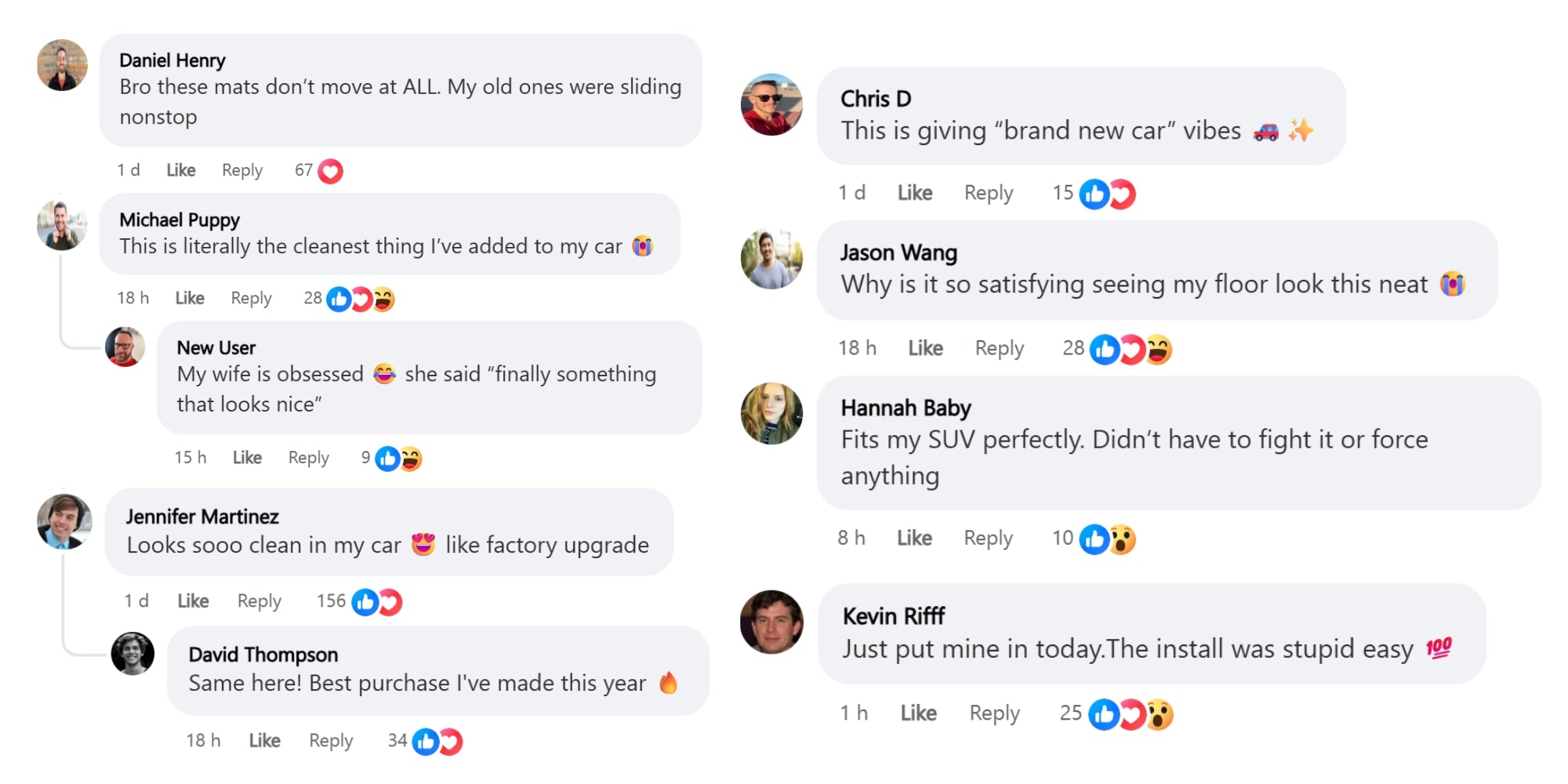Open reactions on Jennifer Martinez's comment

point(376,602)
